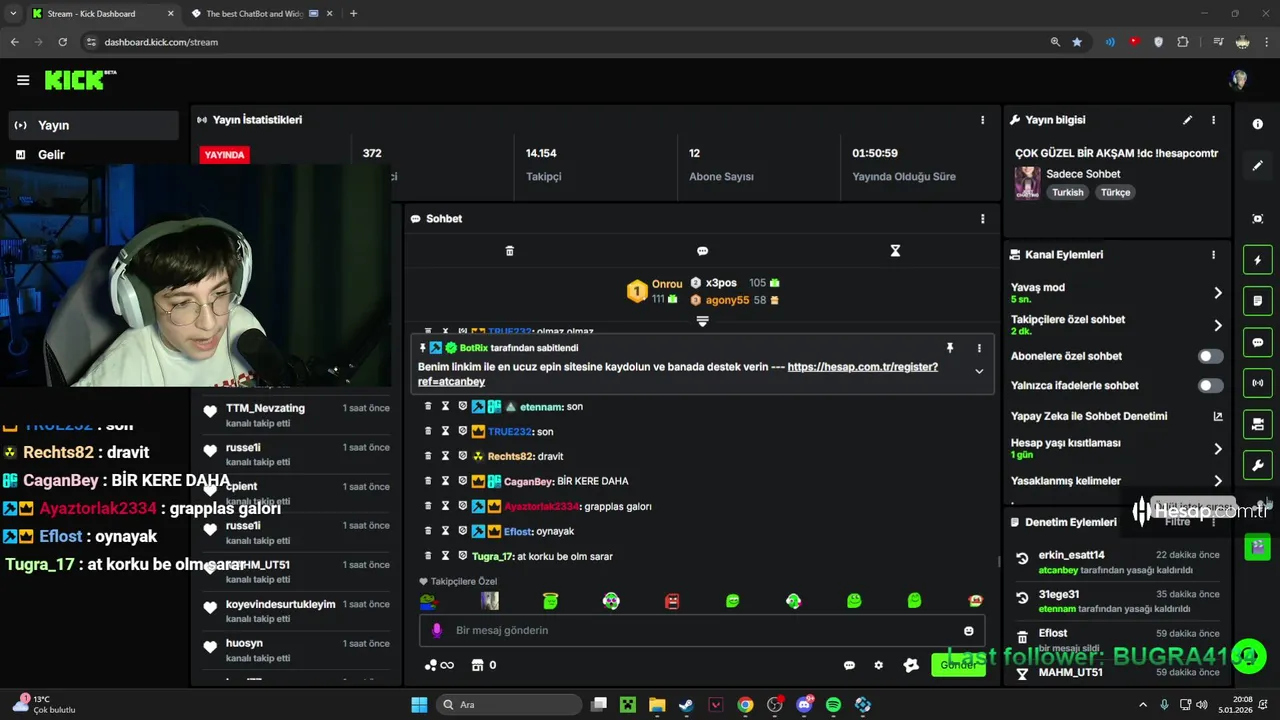The height and width of the screenshot is (720, 1280).
Task: Bookmark page with star icon
Action: (1077, 42)
